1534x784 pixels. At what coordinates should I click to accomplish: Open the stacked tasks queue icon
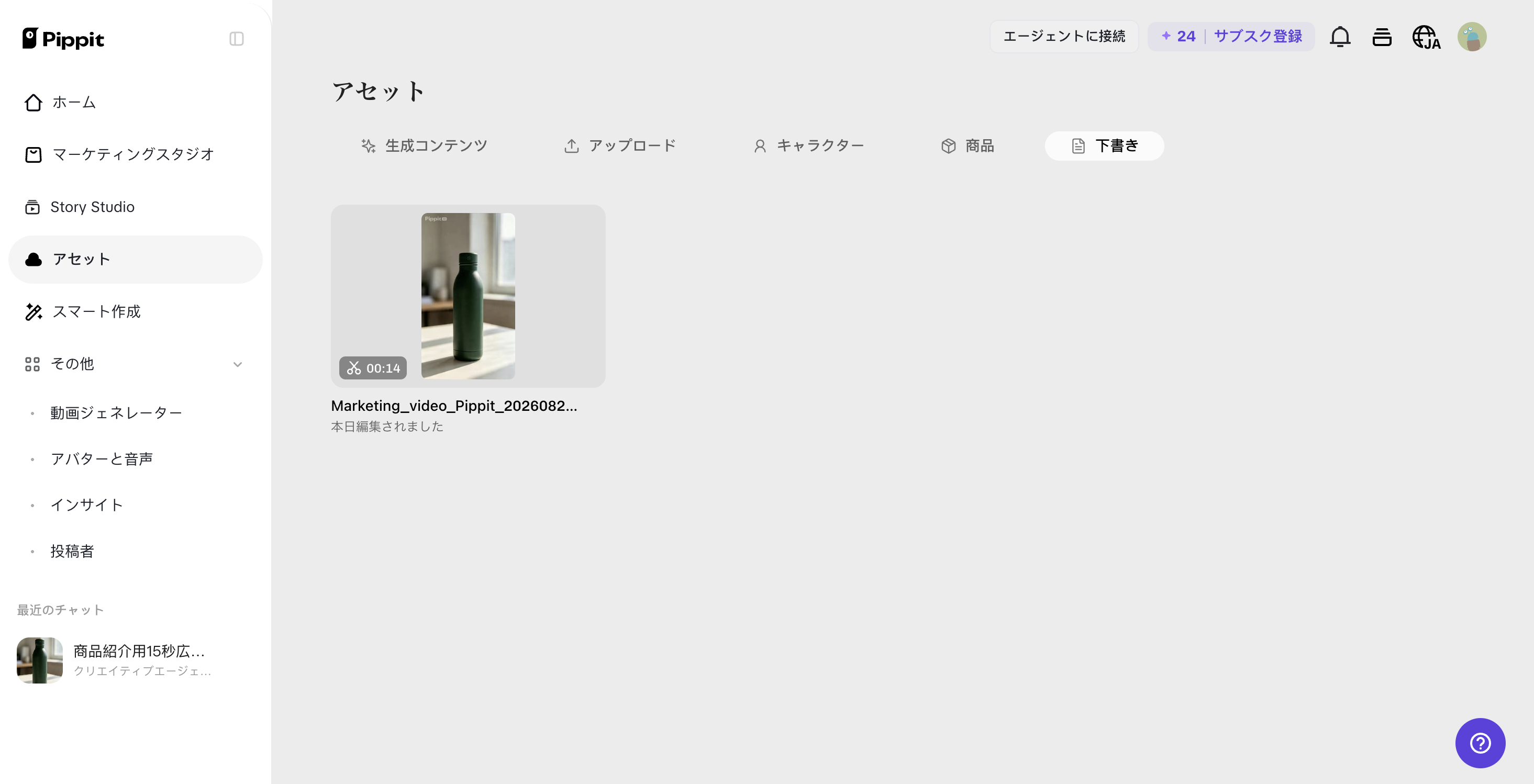click(1382, 37)
